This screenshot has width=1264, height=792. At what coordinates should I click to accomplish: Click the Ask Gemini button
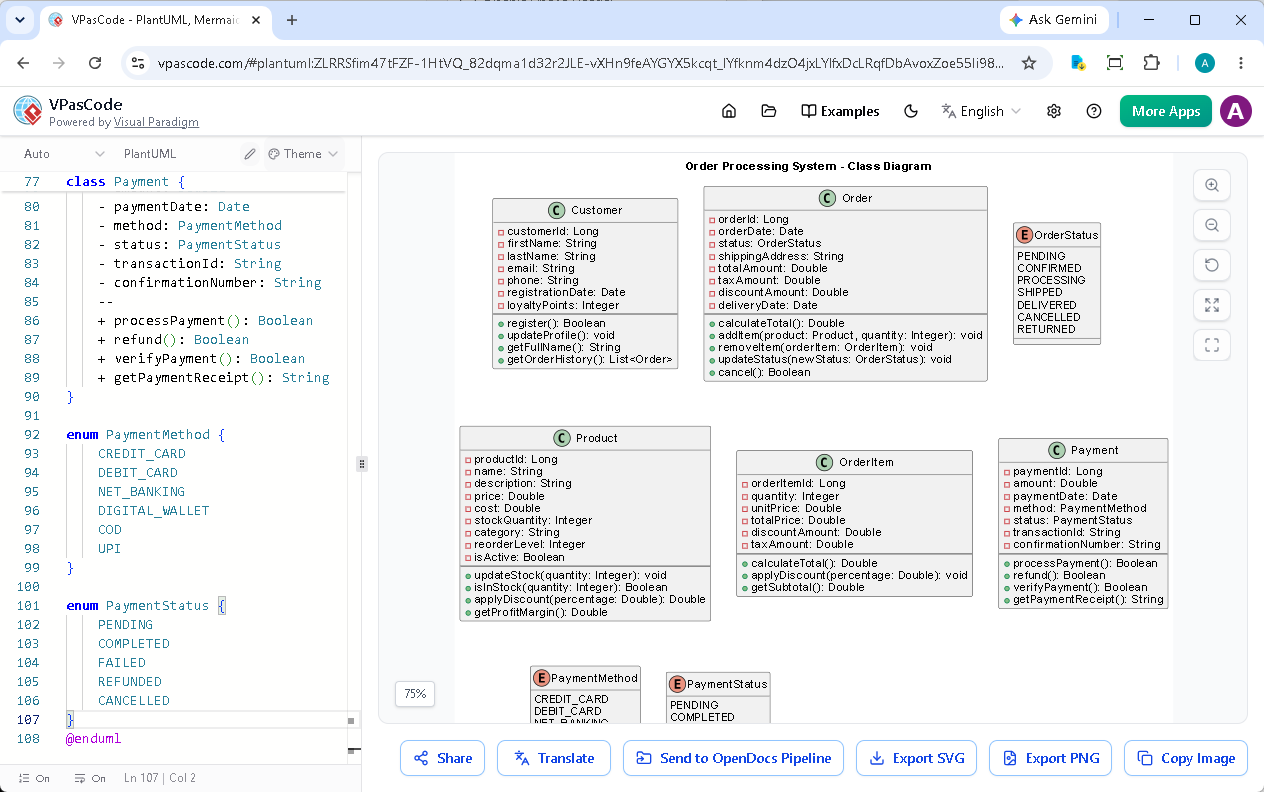click(x=1054, y=20)
